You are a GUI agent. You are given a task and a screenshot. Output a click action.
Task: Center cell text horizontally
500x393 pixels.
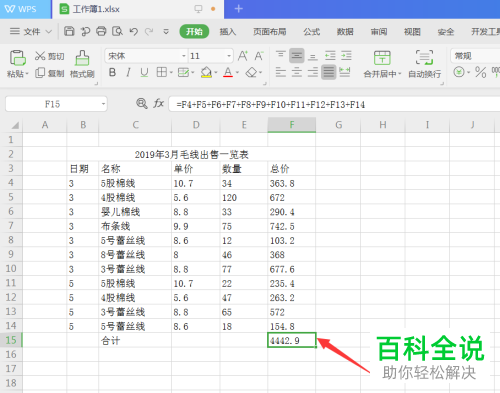click(297, 72)
